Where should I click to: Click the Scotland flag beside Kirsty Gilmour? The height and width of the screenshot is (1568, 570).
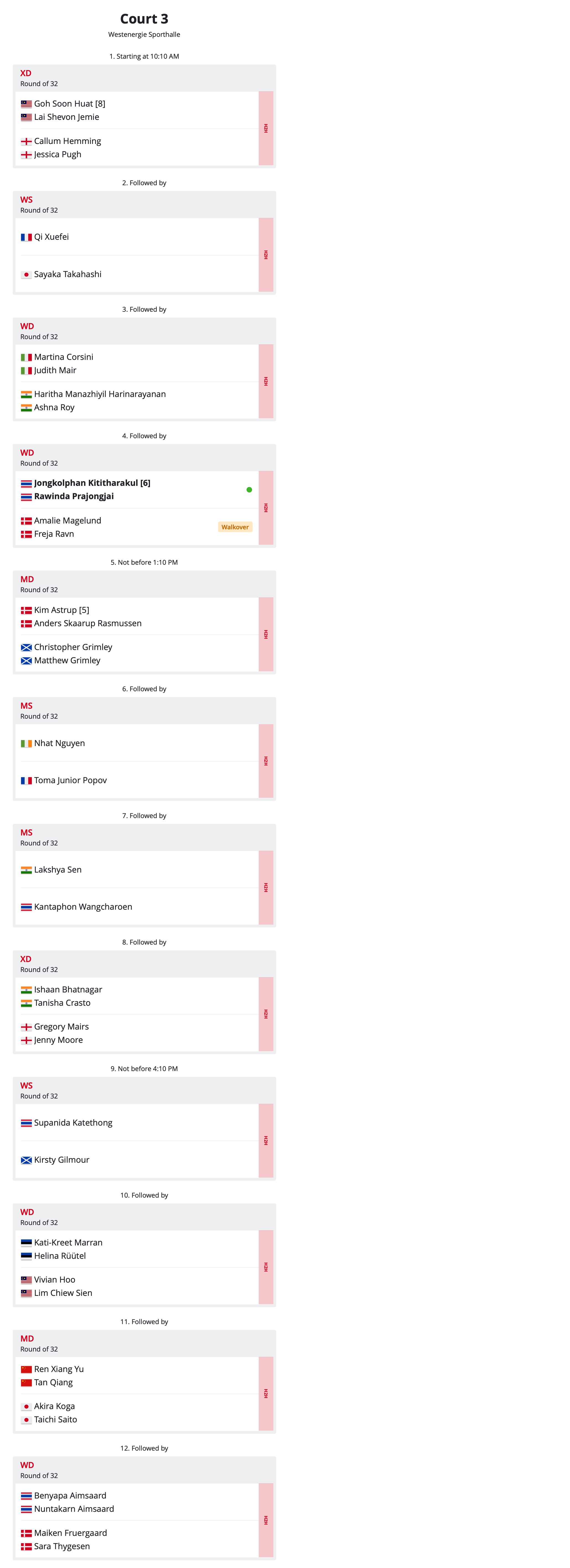(x=26, y=1160)
